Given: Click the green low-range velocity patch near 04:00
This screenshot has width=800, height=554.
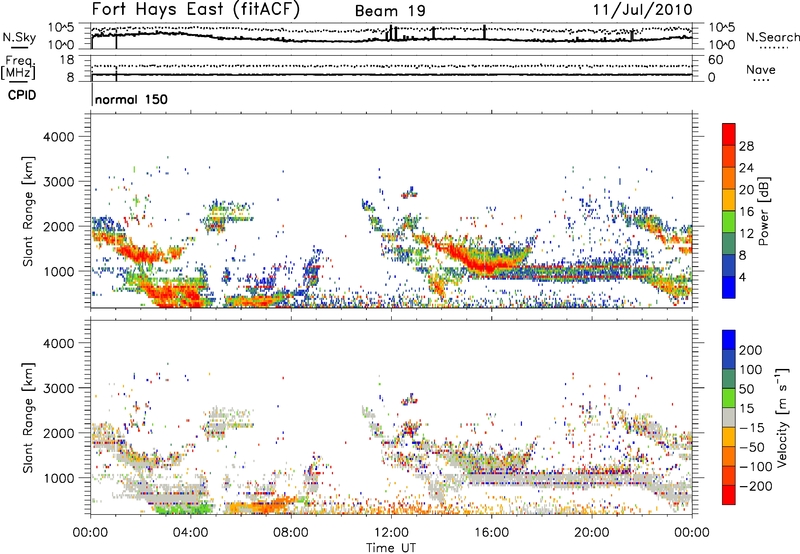Looking at the screenshot, I should pyautogui.click(x=183, y=508).
